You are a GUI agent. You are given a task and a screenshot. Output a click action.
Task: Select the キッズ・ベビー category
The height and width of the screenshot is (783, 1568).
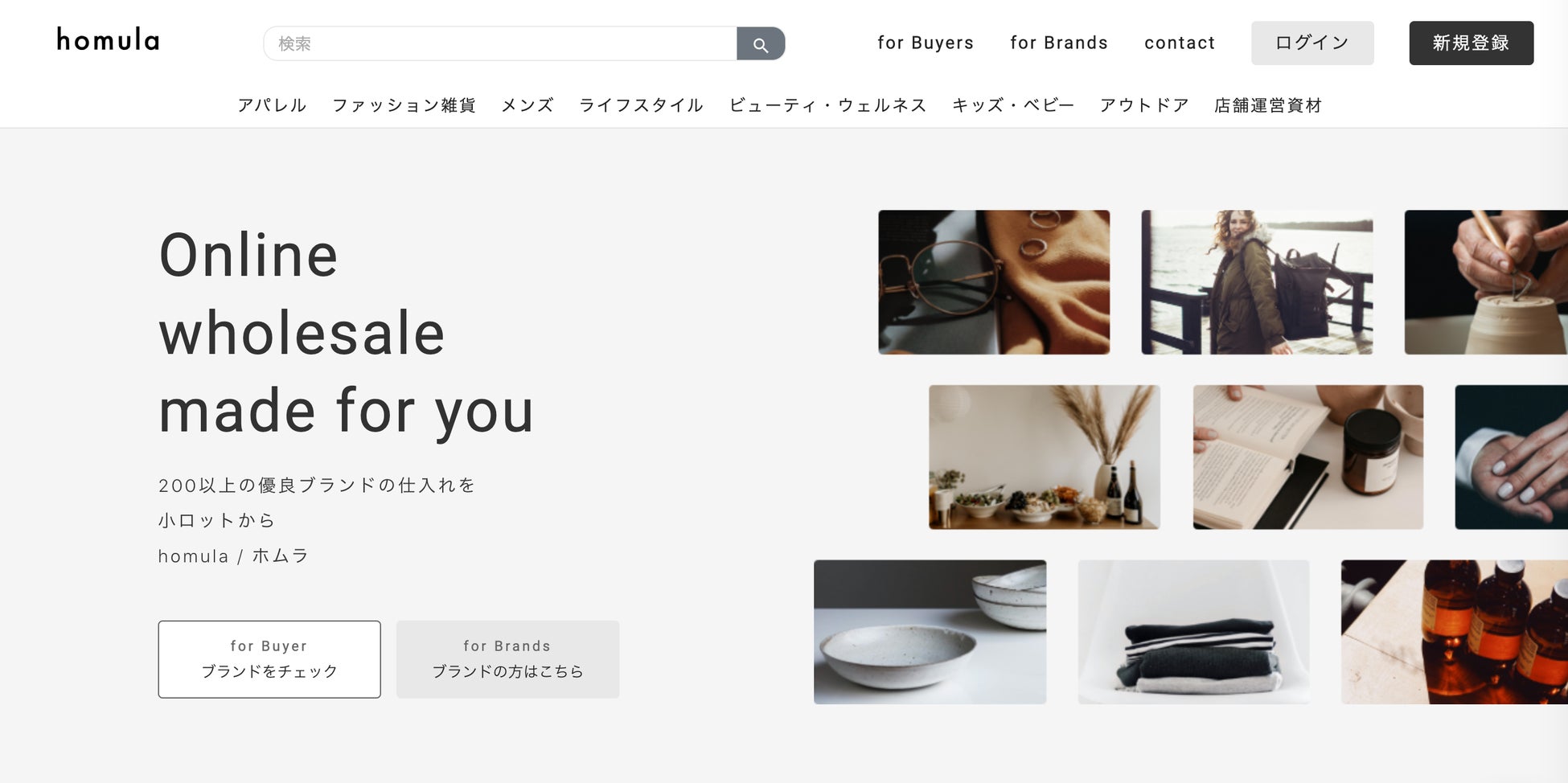(1013, 105)
